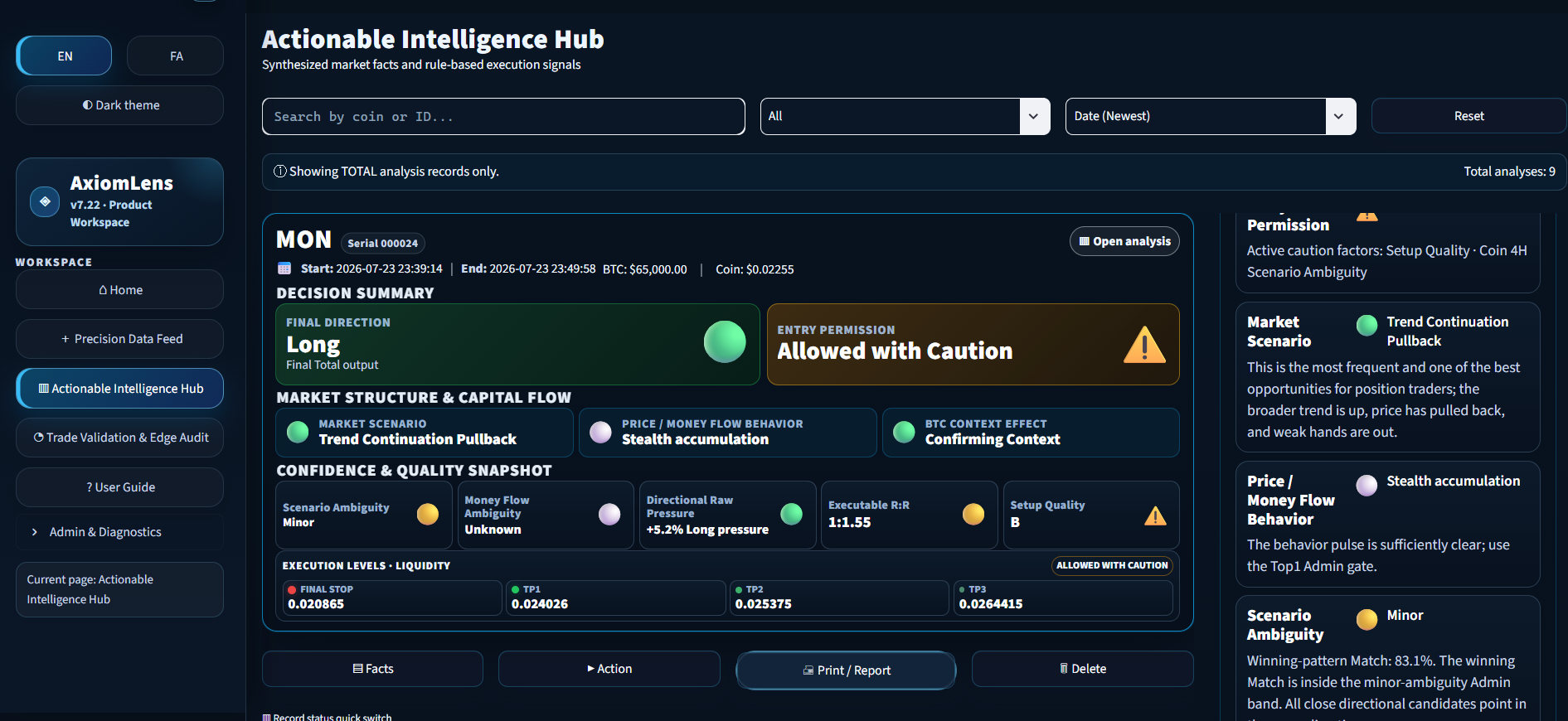Viewport: 1568px width, 721px height.
Task: Switch language to EN
Action: (x=65, y=56)
